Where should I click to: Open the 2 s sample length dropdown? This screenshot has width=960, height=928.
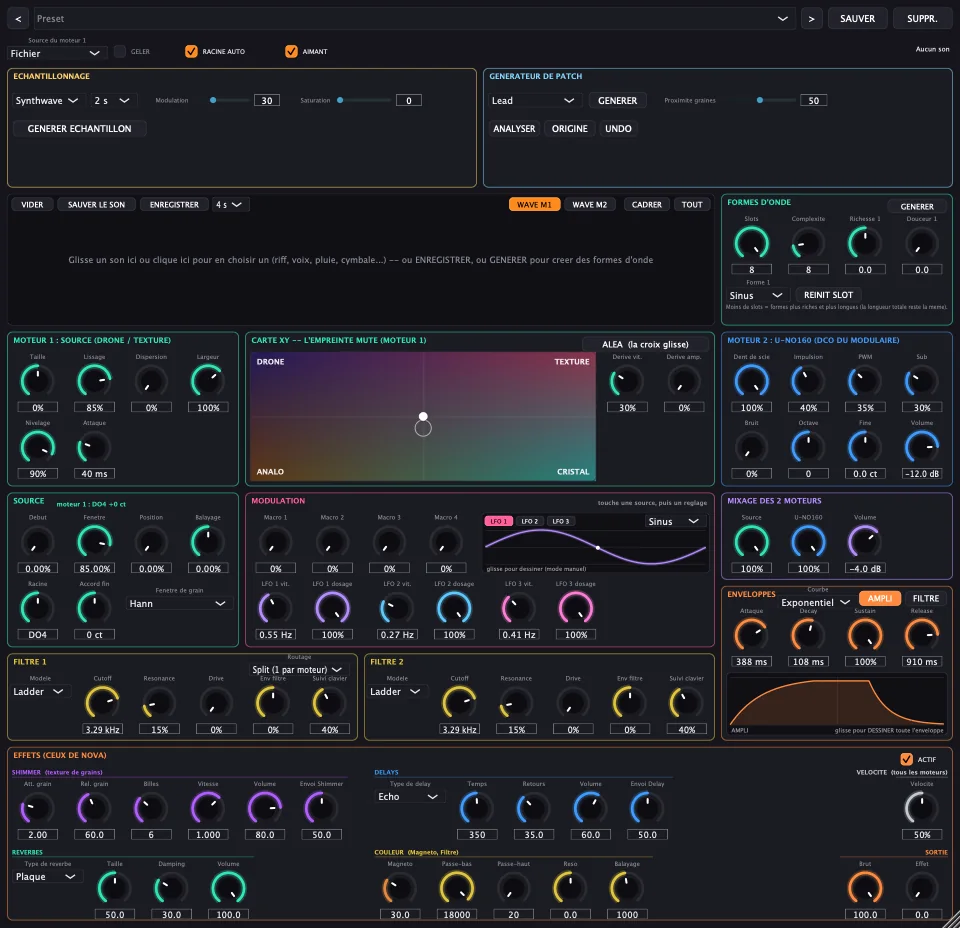(x=112, y=100)
